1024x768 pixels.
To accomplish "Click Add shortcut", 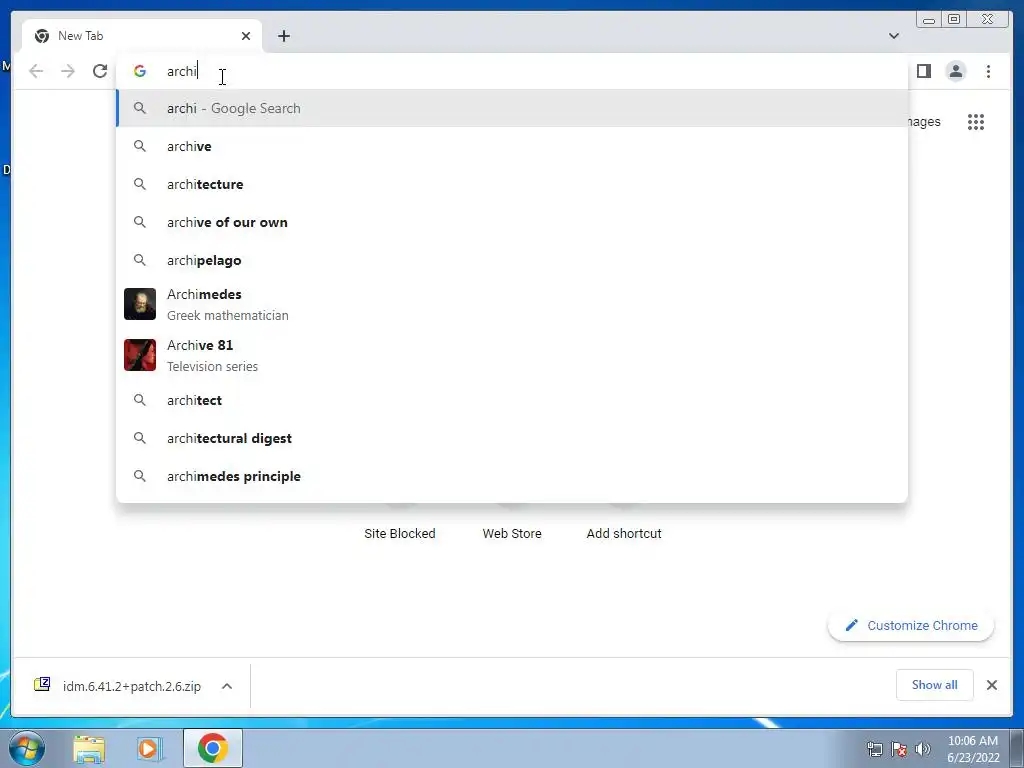I will click(624, 533).
